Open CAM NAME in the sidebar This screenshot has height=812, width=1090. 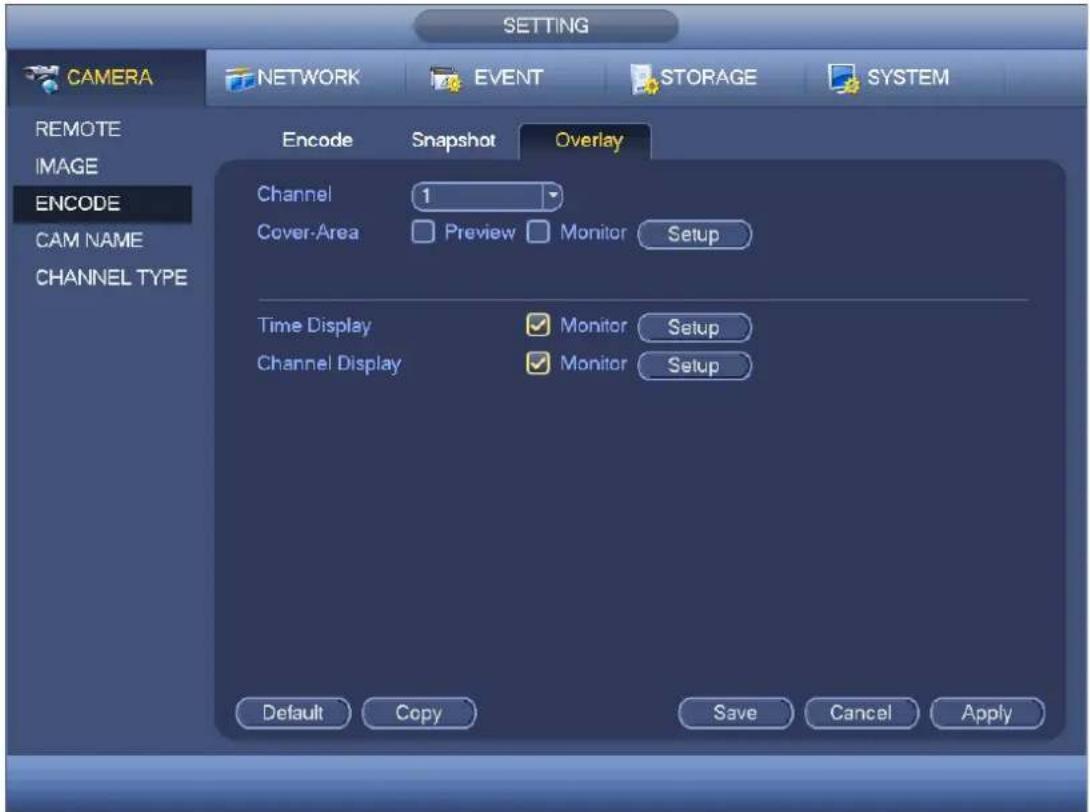pos(89,241)
